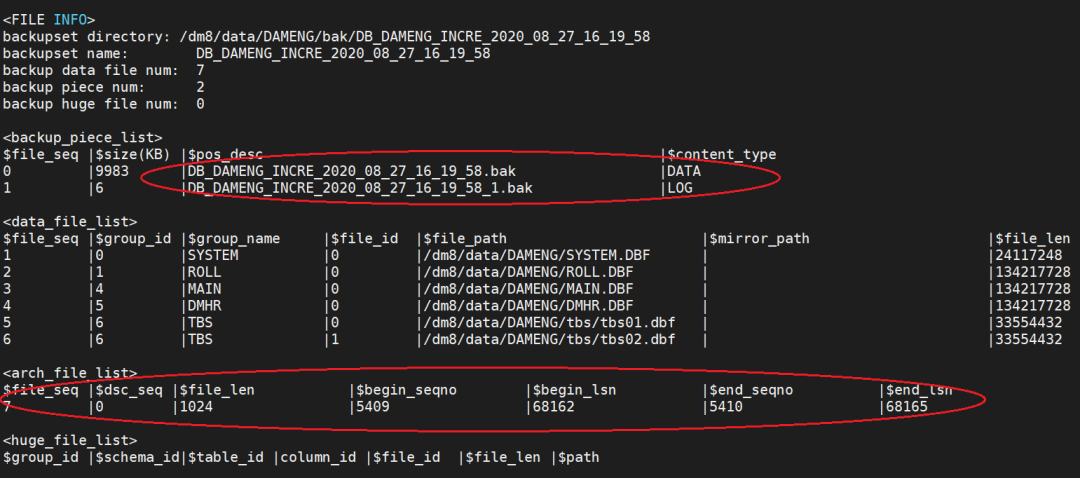Image resolution: width=1080 pixels, height=478 pixels.
Task: Click the backupset directory path
Action: [x=415, y=36]
